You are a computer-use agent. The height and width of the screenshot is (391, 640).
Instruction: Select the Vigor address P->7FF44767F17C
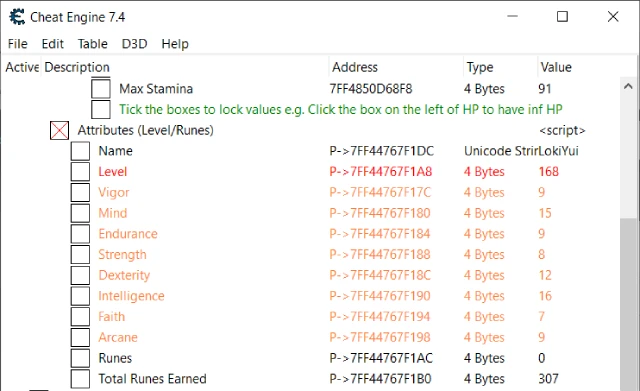pos(380,192)
